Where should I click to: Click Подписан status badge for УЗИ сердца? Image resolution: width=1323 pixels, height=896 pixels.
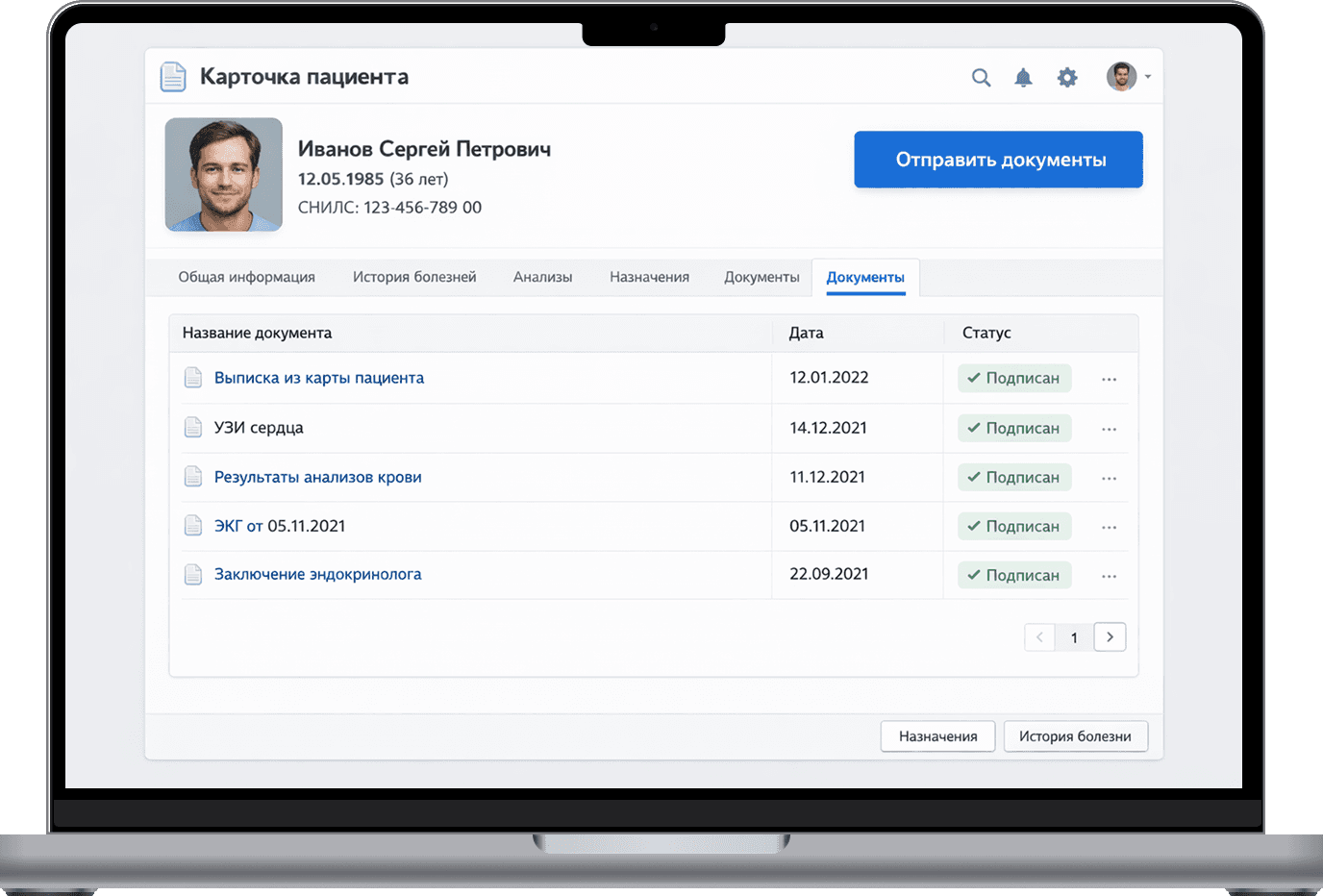pyautogui.click(x=1013, y=428)
